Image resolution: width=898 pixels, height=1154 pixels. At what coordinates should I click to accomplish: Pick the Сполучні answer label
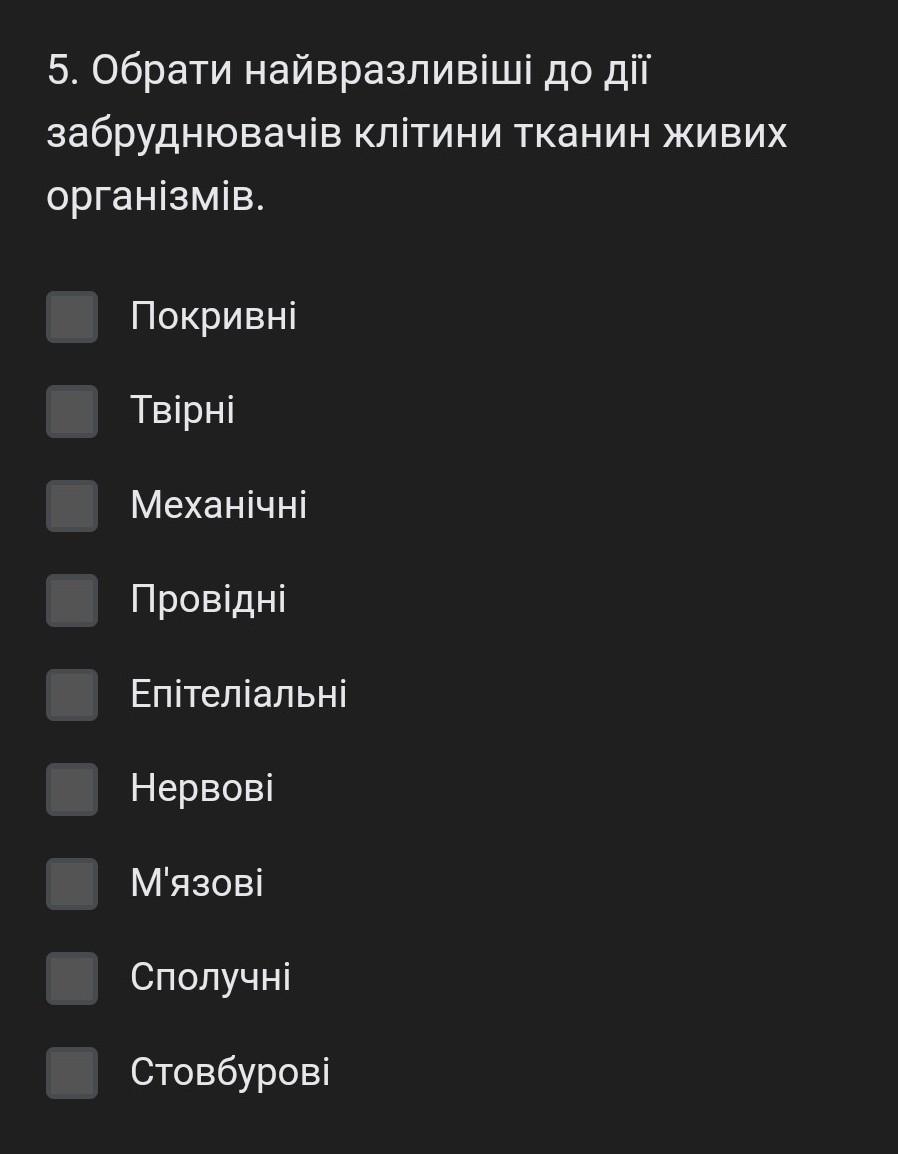[210, 978]
